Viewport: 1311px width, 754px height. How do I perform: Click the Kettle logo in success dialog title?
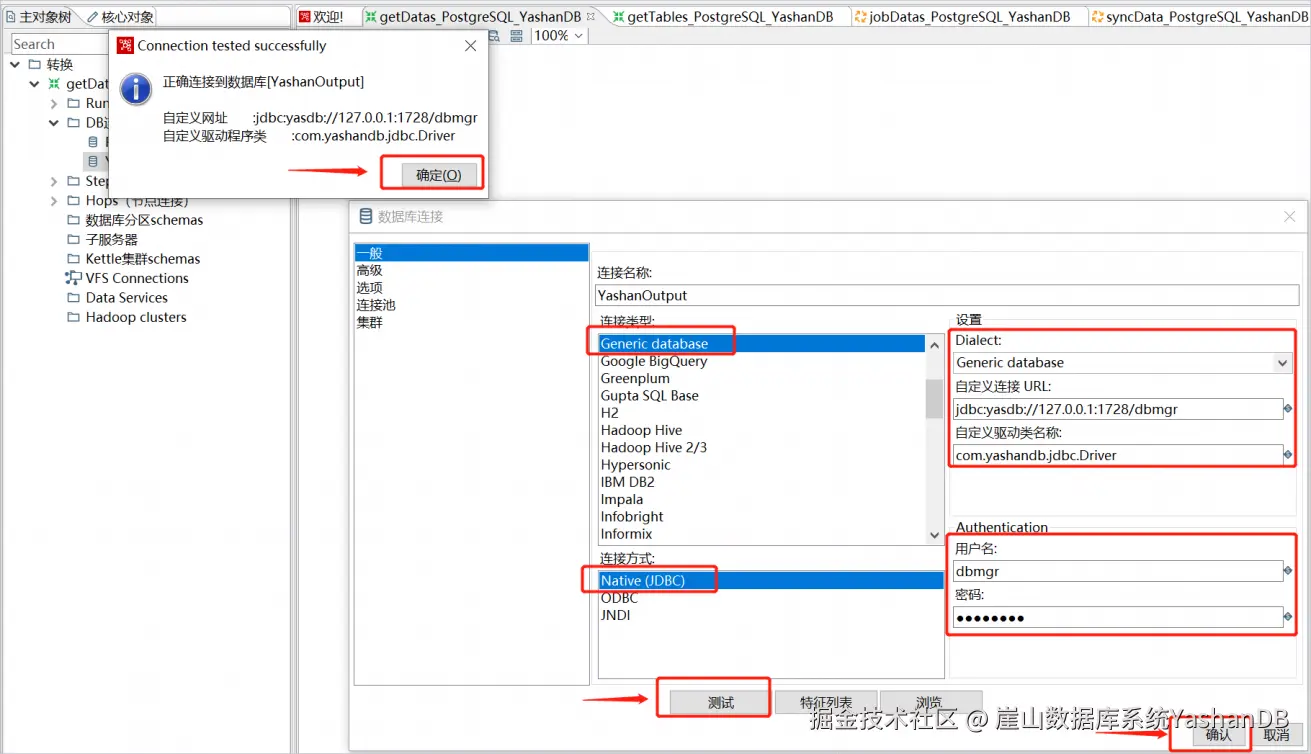point(125,45)
